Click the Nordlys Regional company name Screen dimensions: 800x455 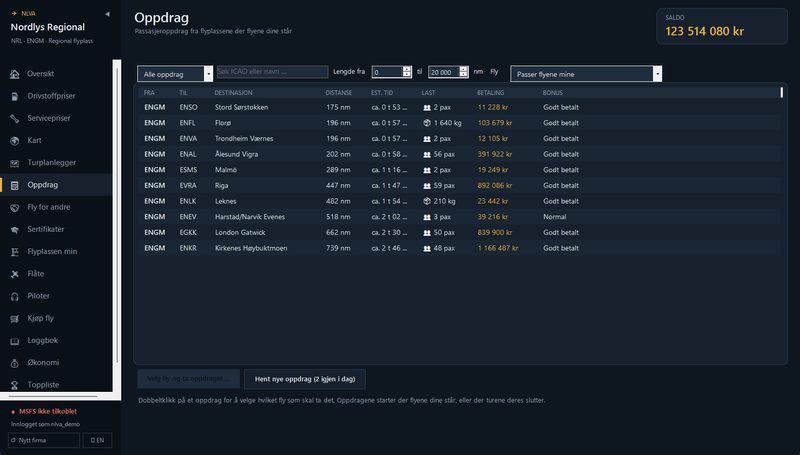pos(48,27)
